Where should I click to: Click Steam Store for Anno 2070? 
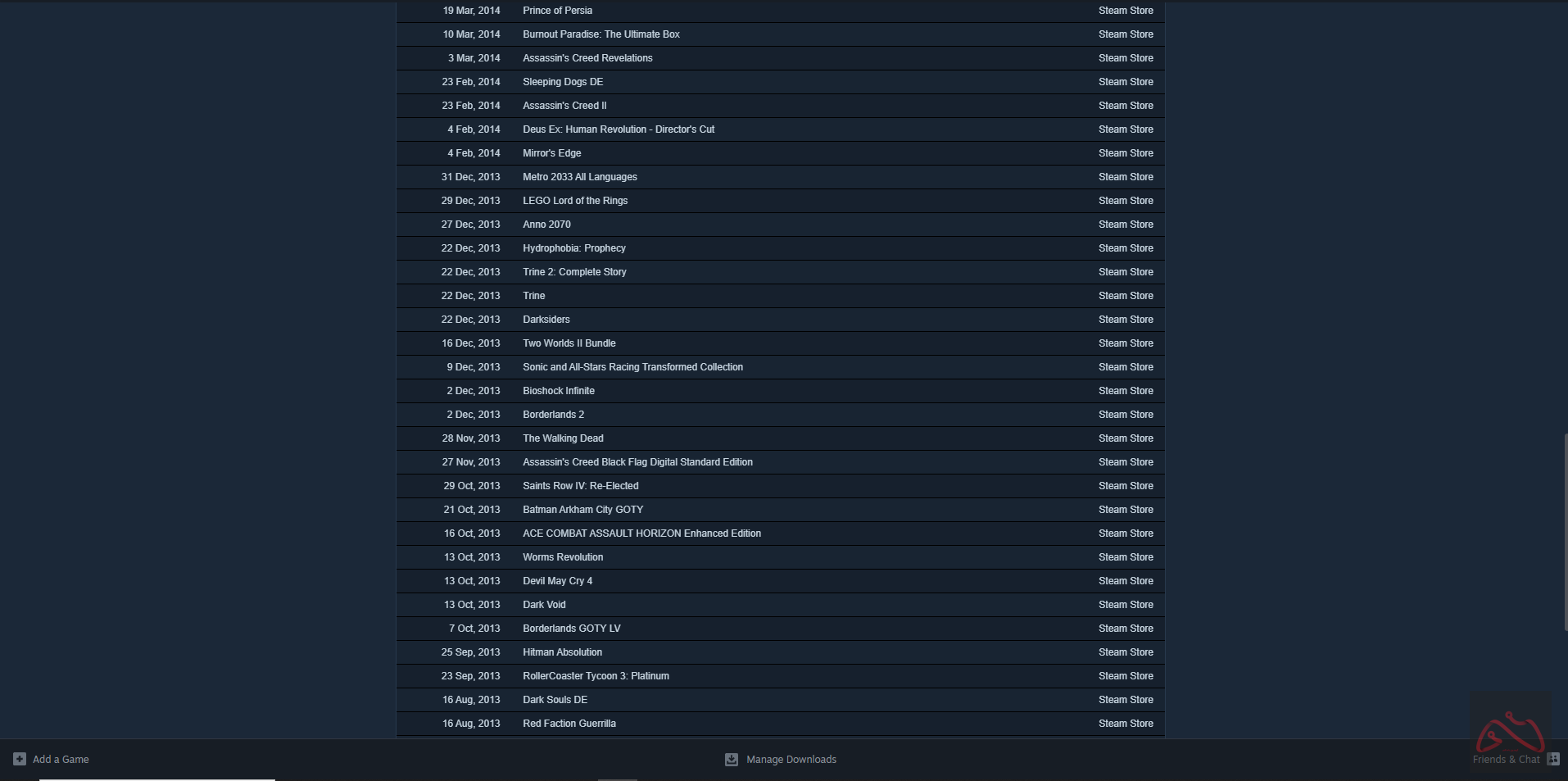[1126, 225]
